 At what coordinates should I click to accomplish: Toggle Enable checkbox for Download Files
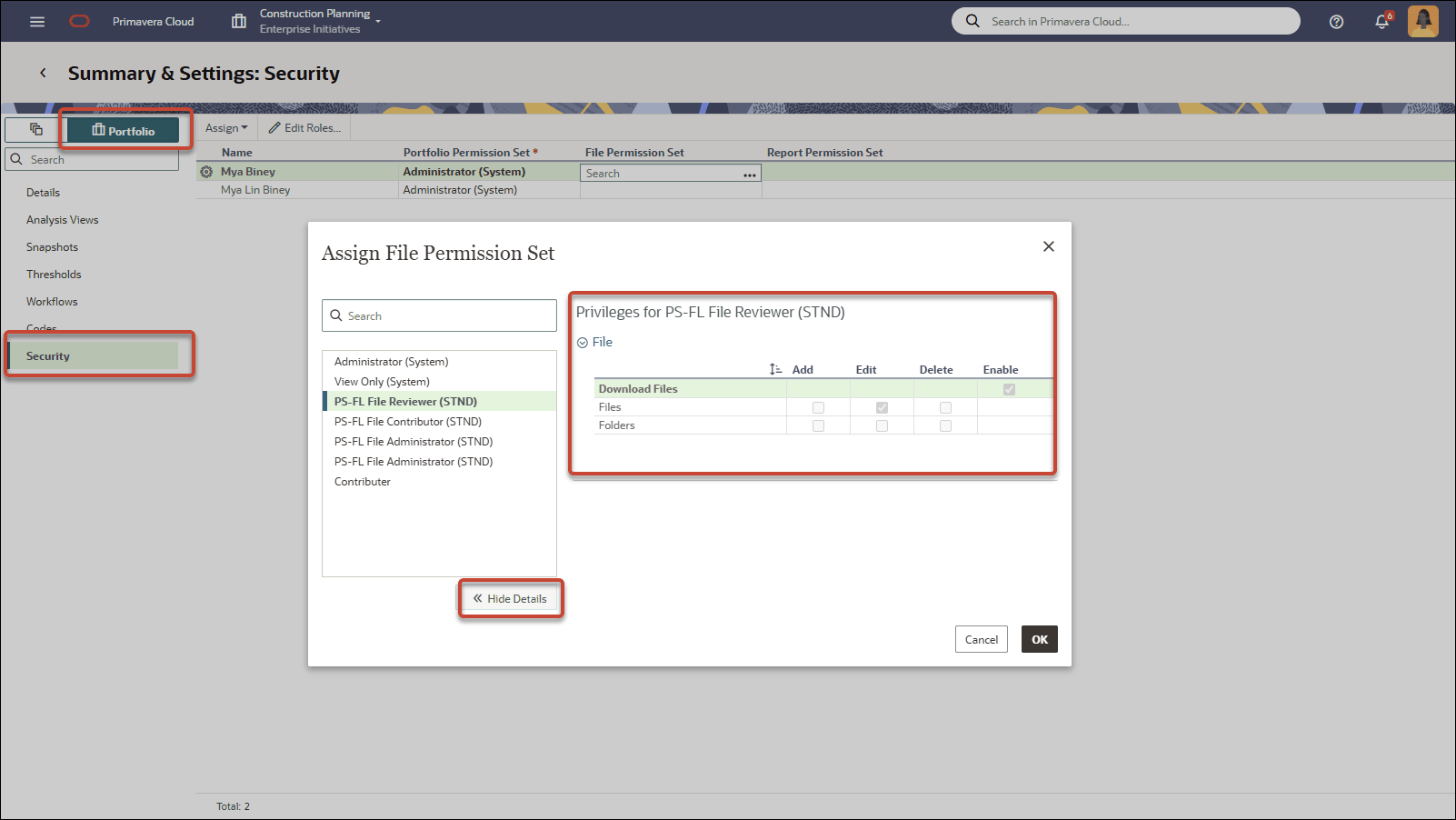(1009, 389)
